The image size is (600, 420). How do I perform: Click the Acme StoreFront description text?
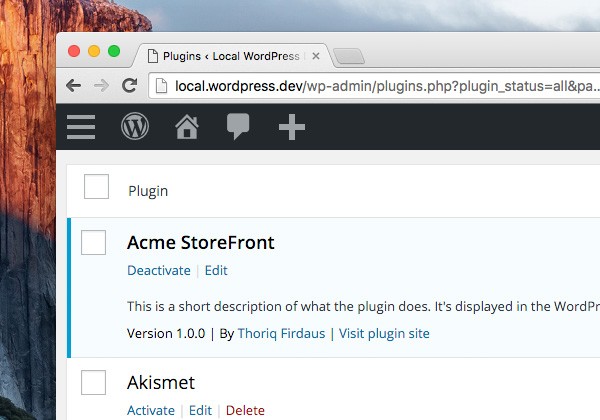tap(364, 306)
